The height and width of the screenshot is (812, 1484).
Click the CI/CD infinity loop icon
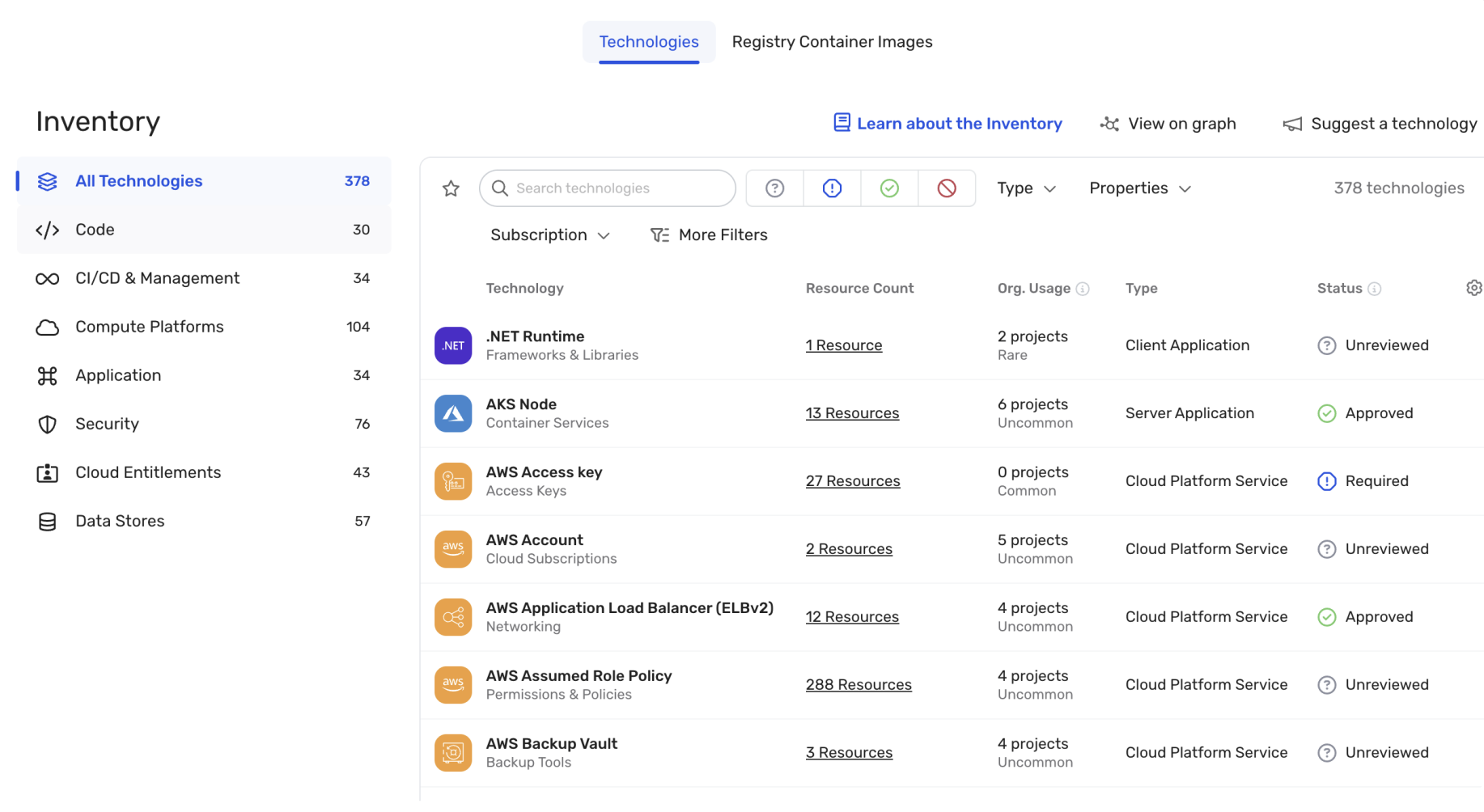click(48, 278)
